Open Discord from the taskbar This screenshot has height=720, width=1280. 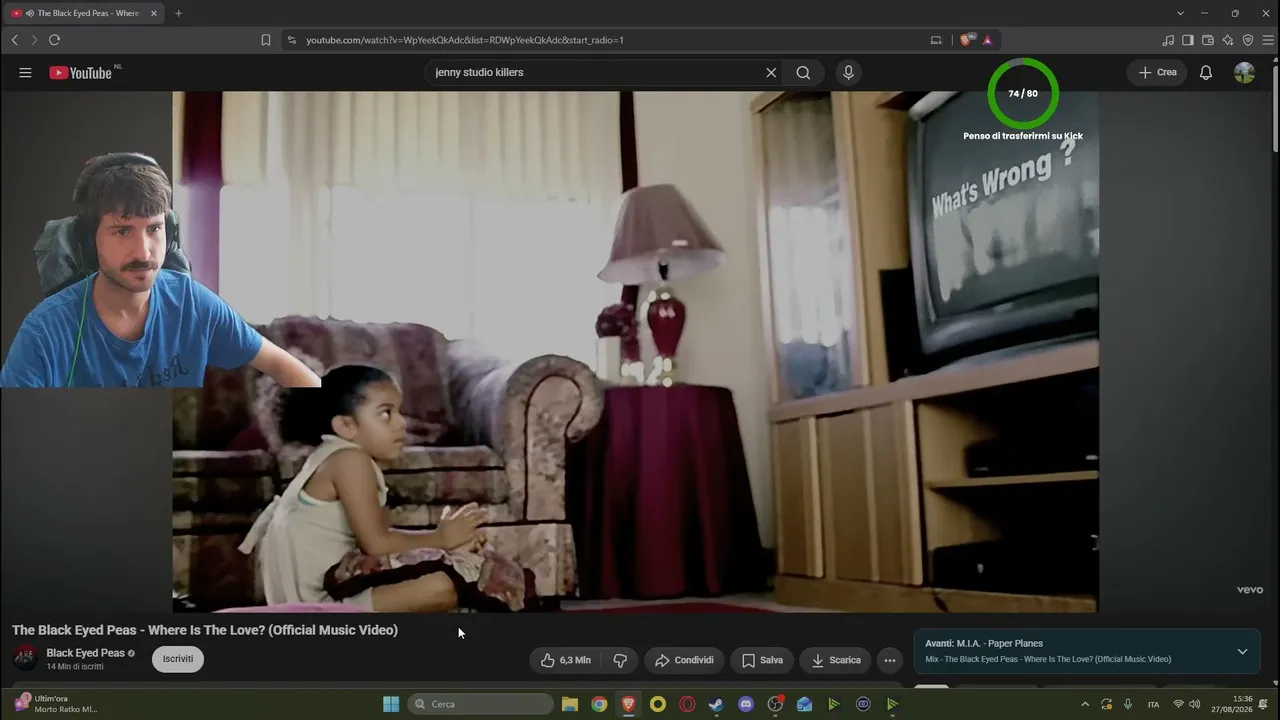click(745, 704)
